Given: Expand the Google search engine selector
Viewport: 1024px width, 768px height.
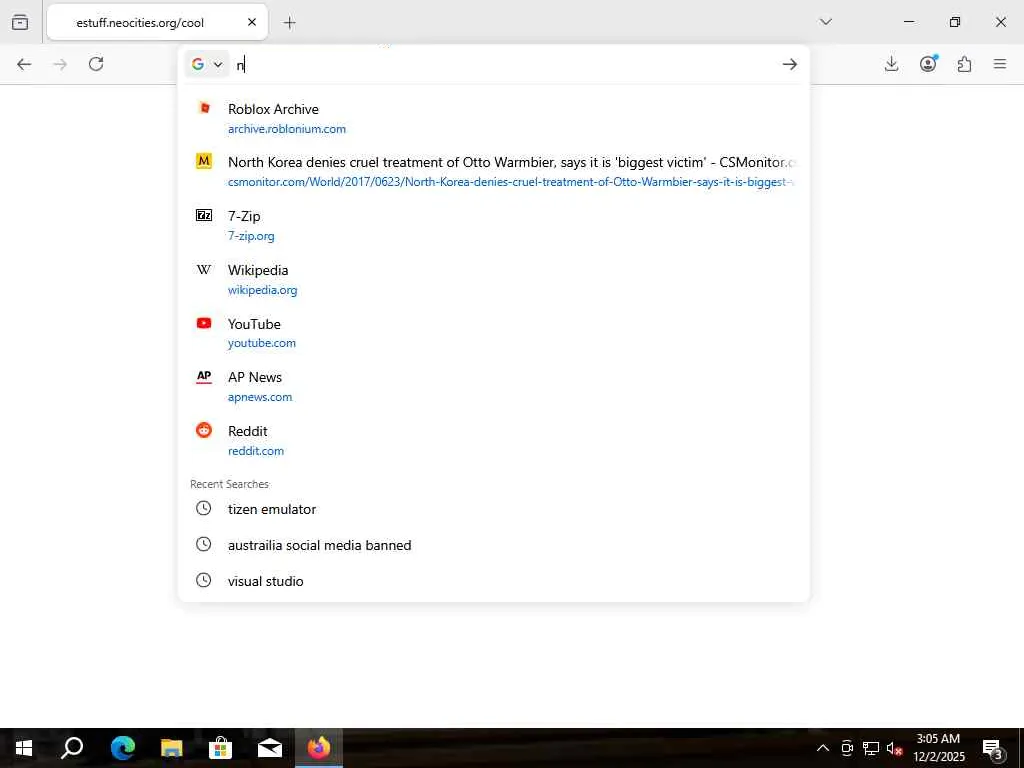Looking at the screenshot, I should pos(207,64).
